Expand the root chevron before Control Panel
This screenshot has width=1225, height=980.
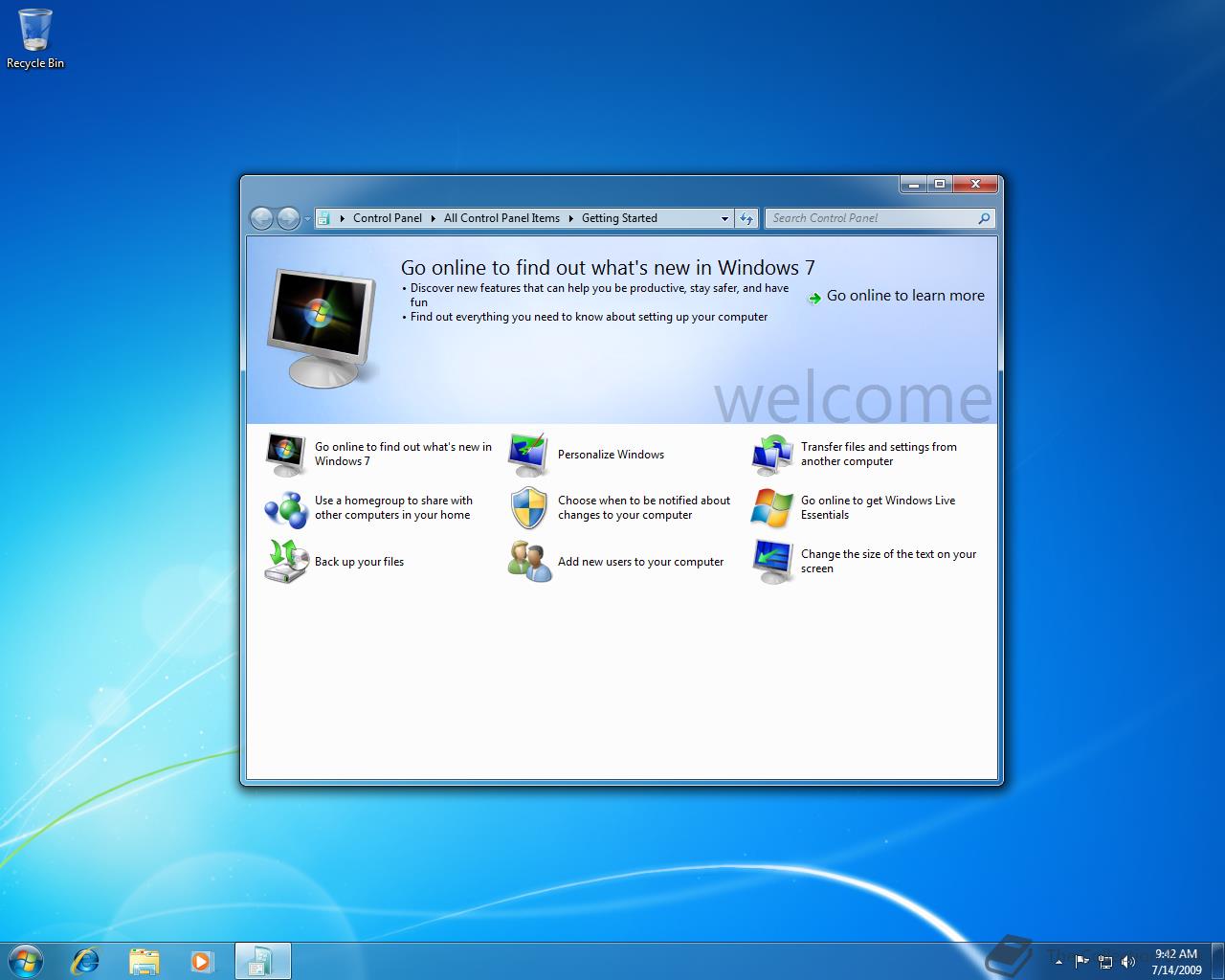(343, 218)
